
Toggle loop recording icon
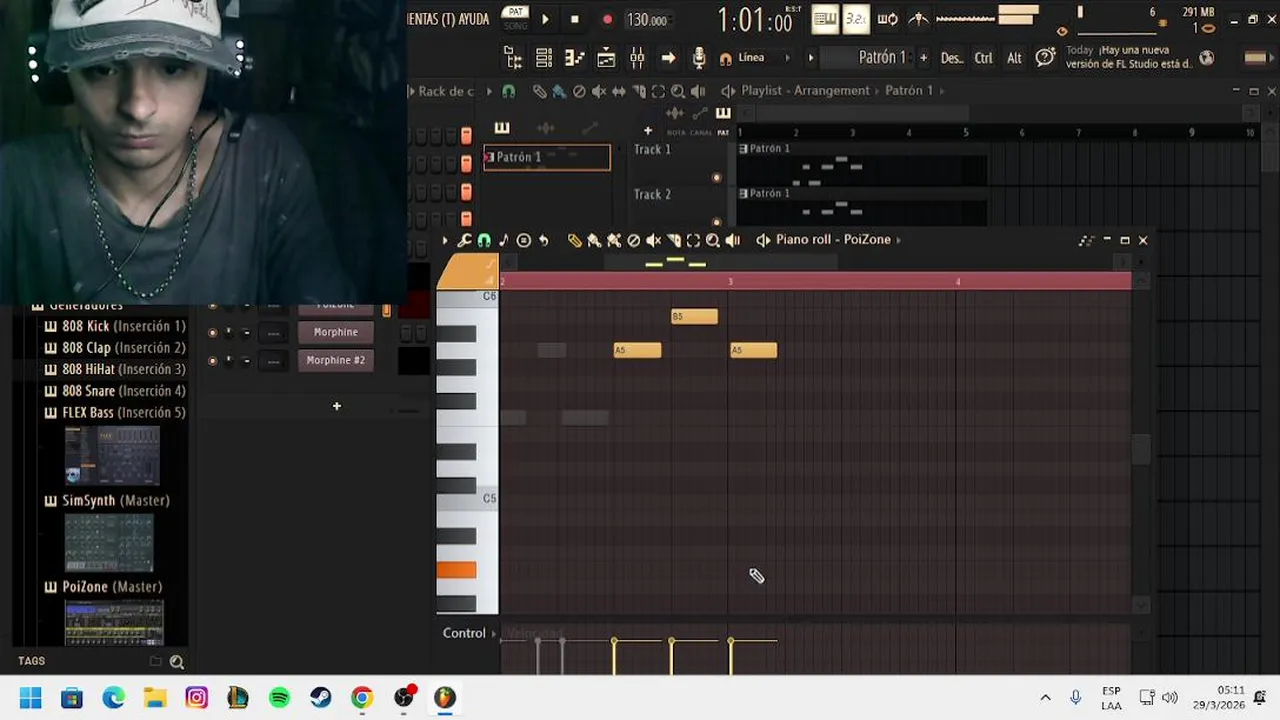click(x=887, y=19)
